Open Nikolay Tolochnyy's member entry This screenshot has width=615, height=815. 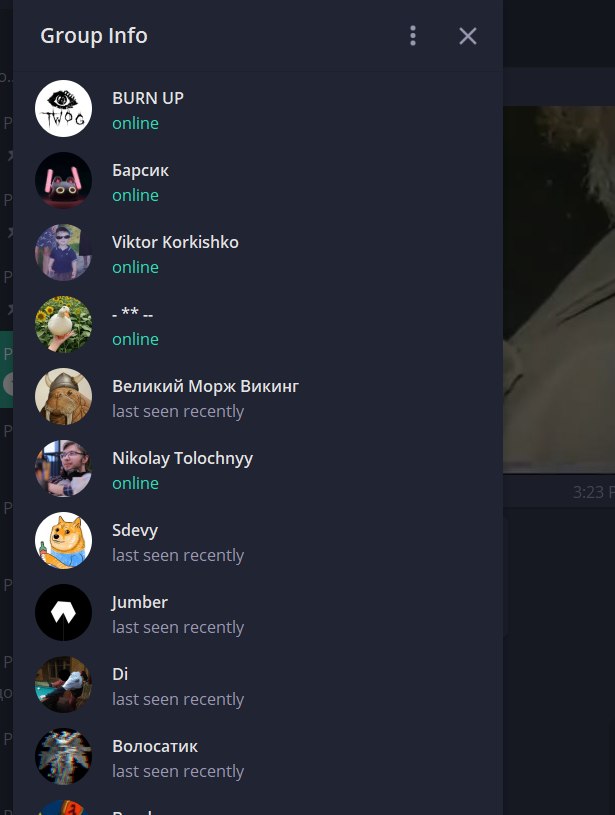pos(257,468)
